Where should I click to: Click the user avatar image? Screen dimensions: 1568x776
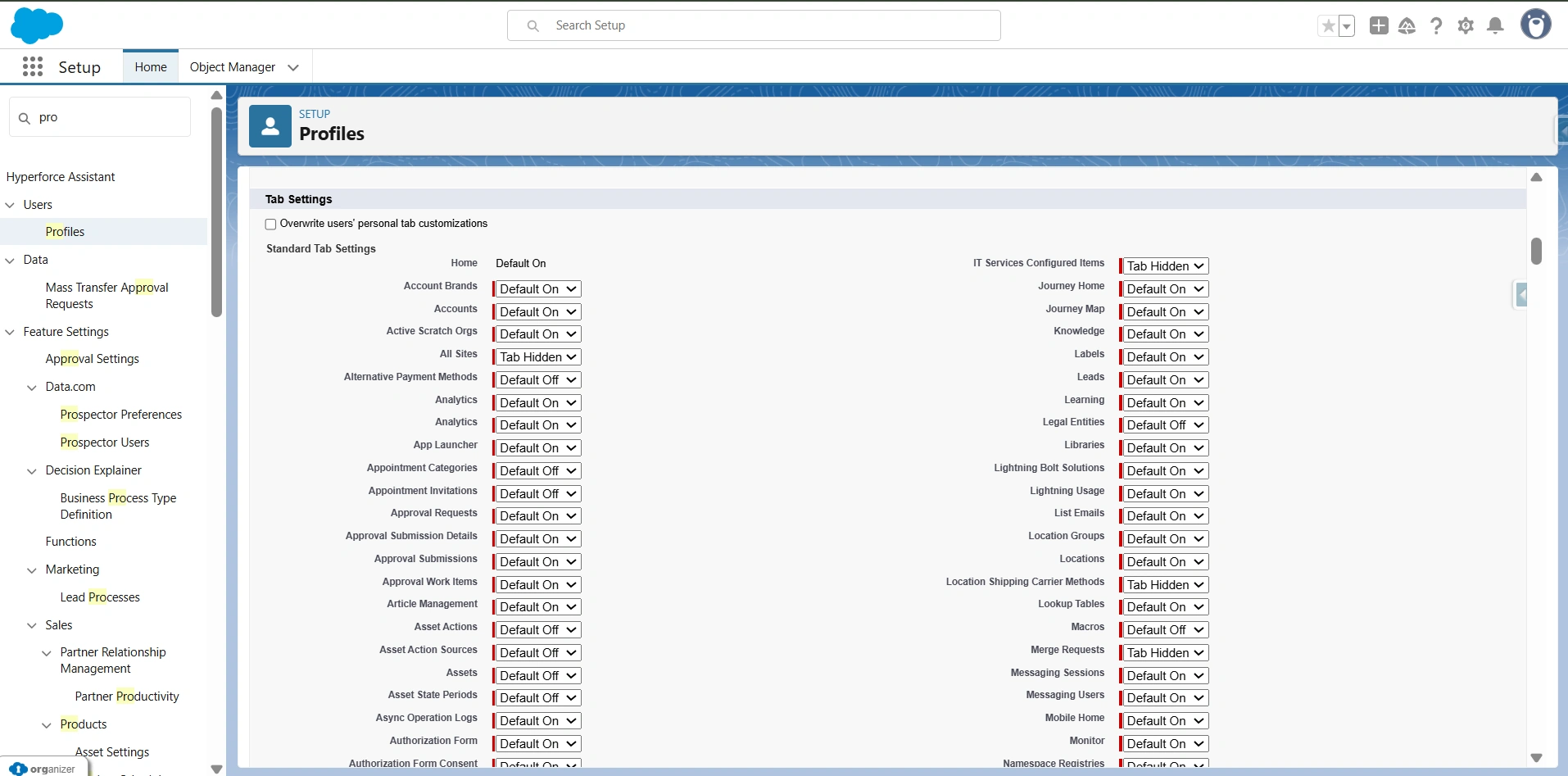click(1536, 25)
